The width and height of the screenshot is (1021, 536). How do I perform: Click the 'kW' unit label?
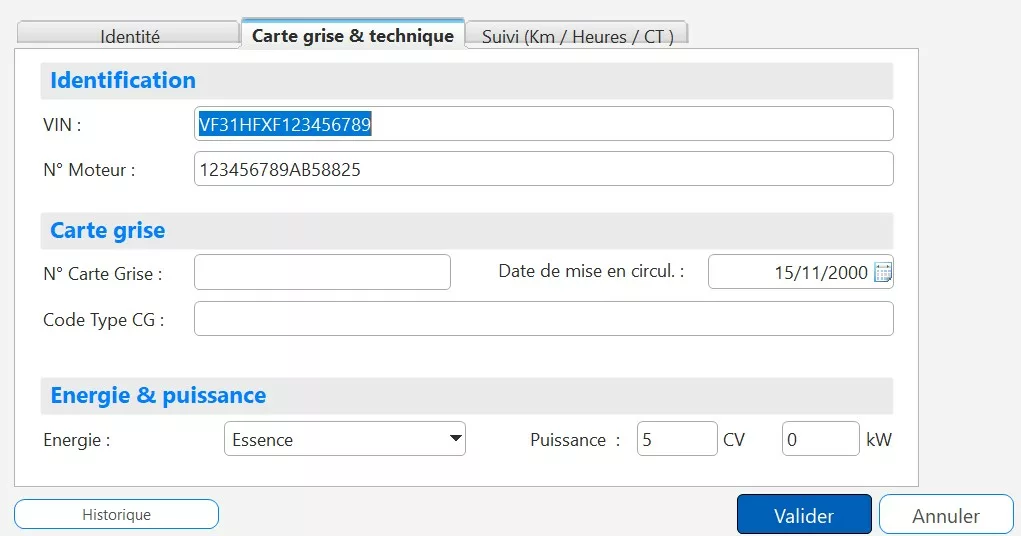(x=878, y=440)
